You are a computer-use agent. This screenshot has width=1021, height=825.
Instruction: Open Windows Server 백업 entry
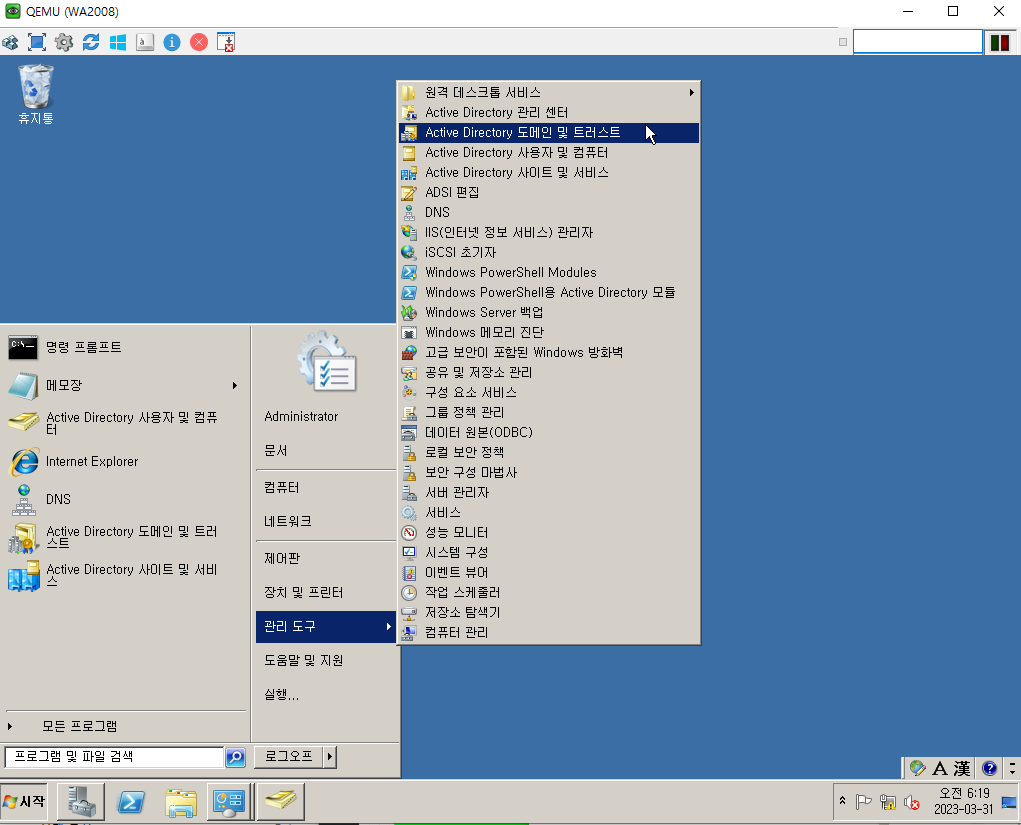[x=549, y=313]
